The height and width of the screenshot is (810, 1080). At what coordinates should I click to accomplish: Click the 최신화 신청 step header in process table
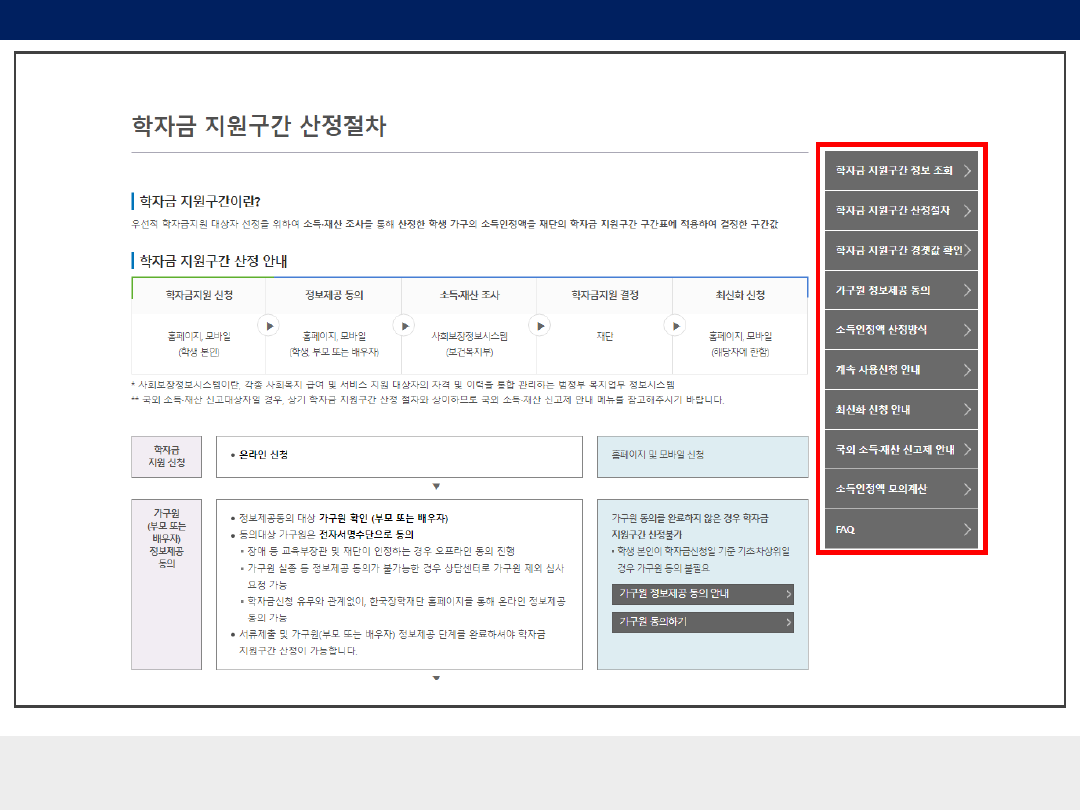740,295
